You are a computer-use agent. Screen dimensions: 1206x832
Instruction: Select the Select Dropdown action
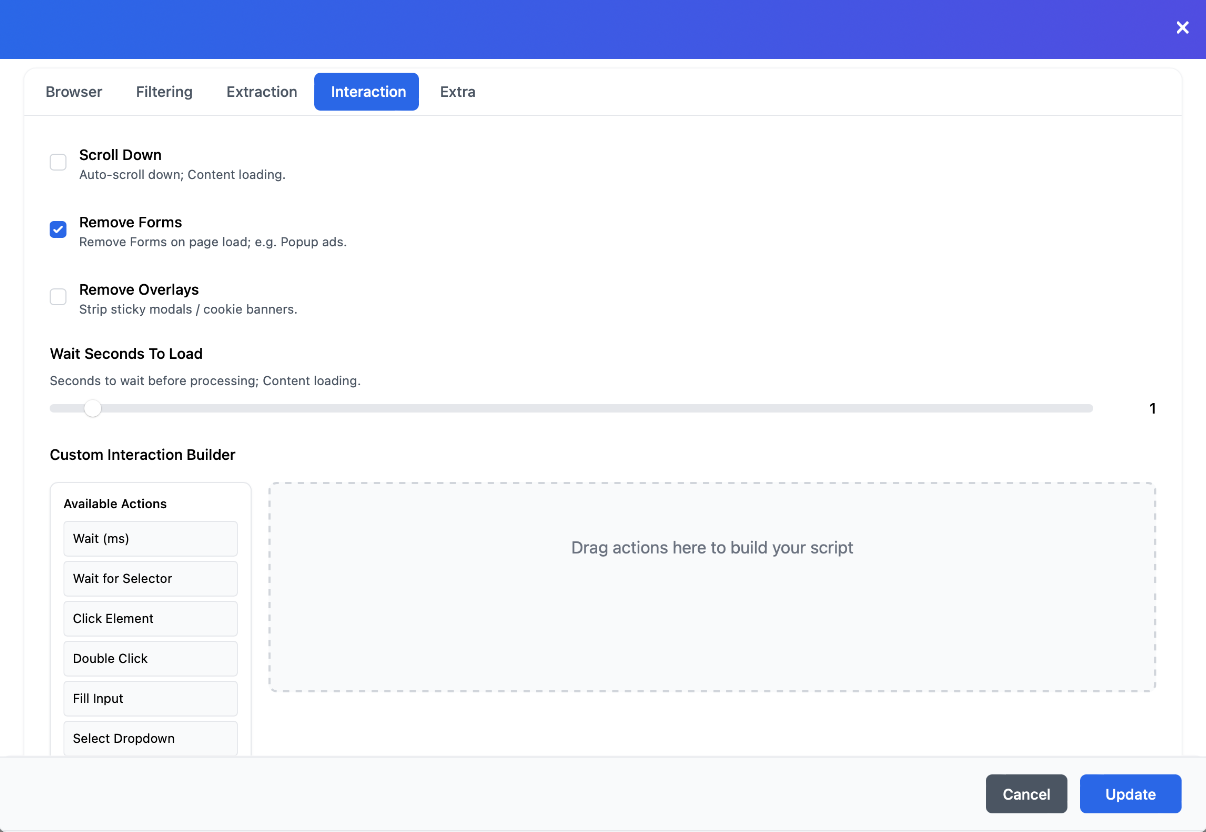click(150, 738)
